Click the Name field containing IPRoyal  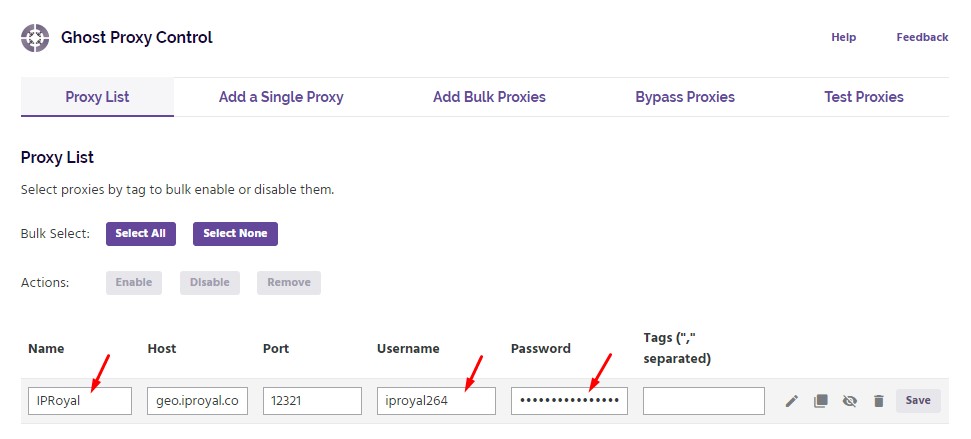point(80,401)
